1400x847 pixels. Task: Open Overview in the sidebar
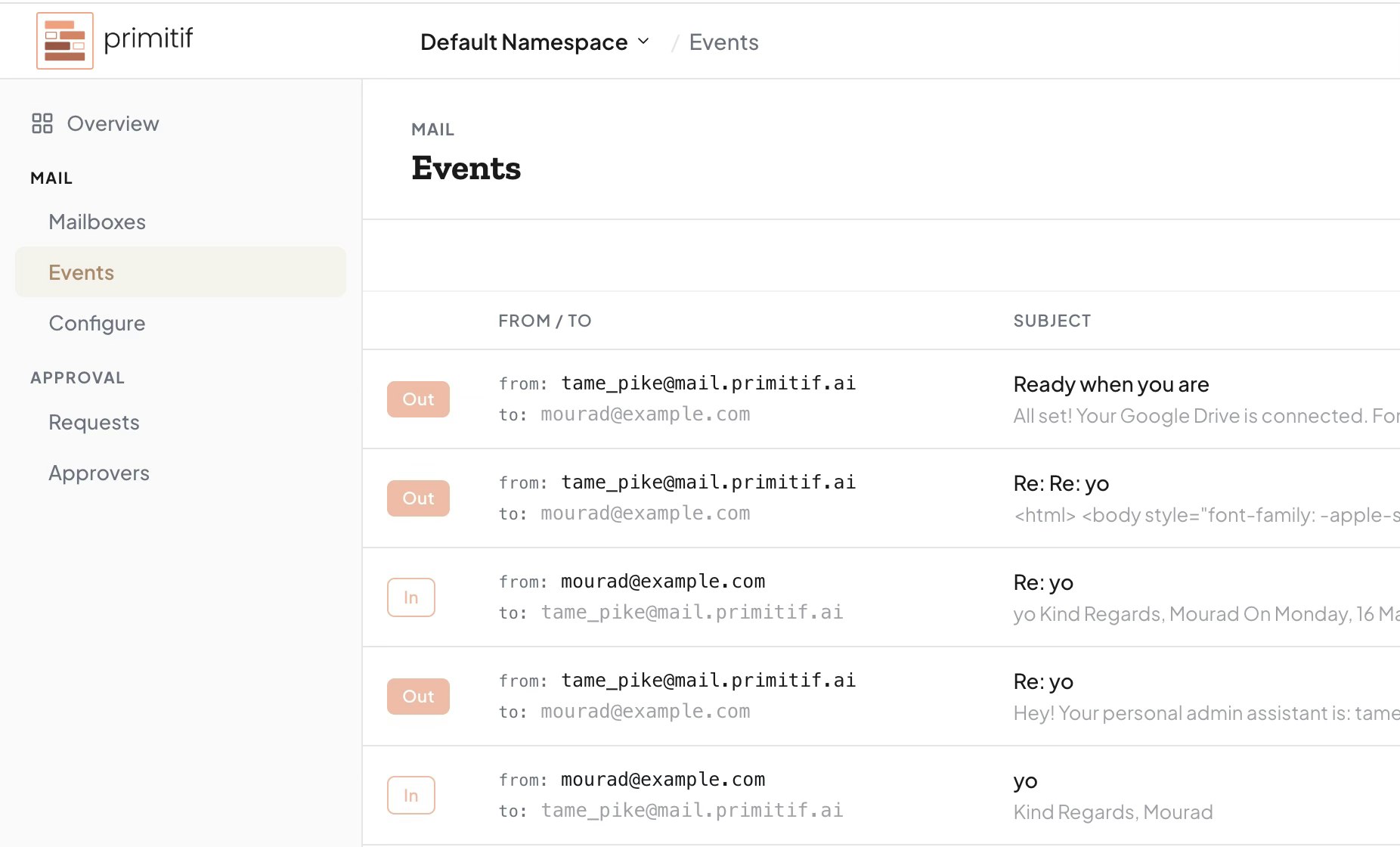tap(113, 123)
